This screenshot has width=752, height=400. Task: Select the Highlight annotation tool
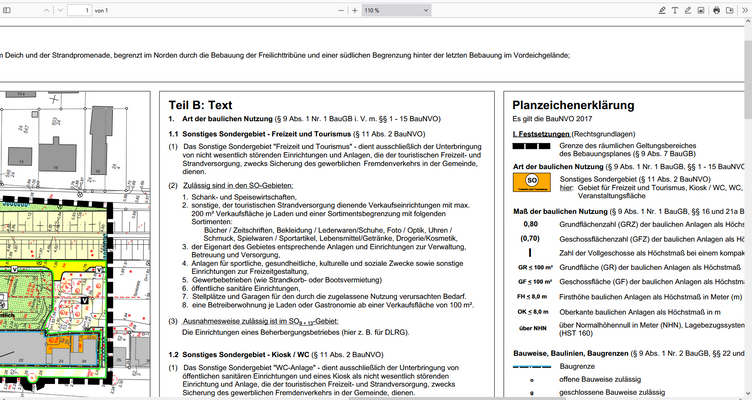[x=661, y=9]
